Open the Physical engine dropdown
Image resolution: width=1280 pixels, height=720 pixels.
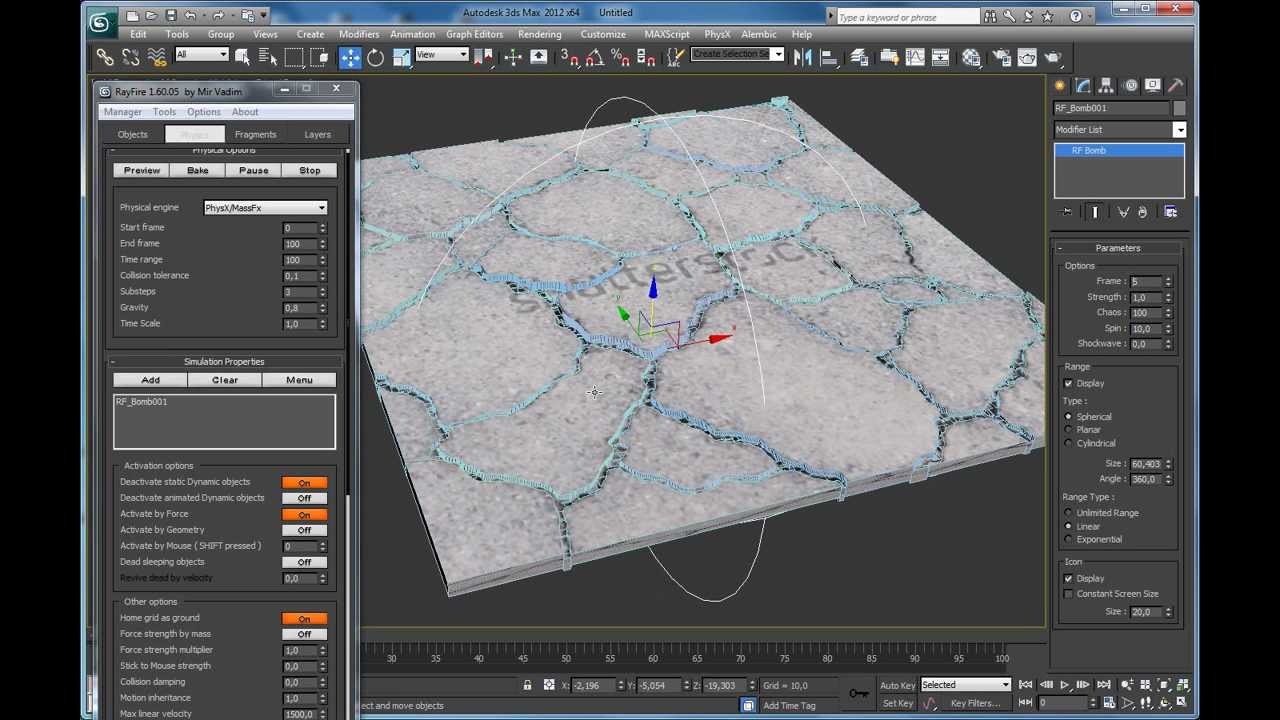point(265,208)
